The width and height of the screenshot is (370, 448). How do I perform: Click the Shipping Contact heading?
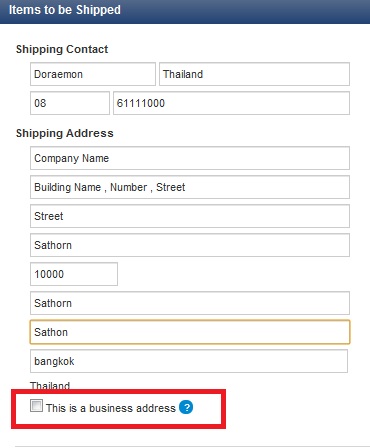[62, 49]
